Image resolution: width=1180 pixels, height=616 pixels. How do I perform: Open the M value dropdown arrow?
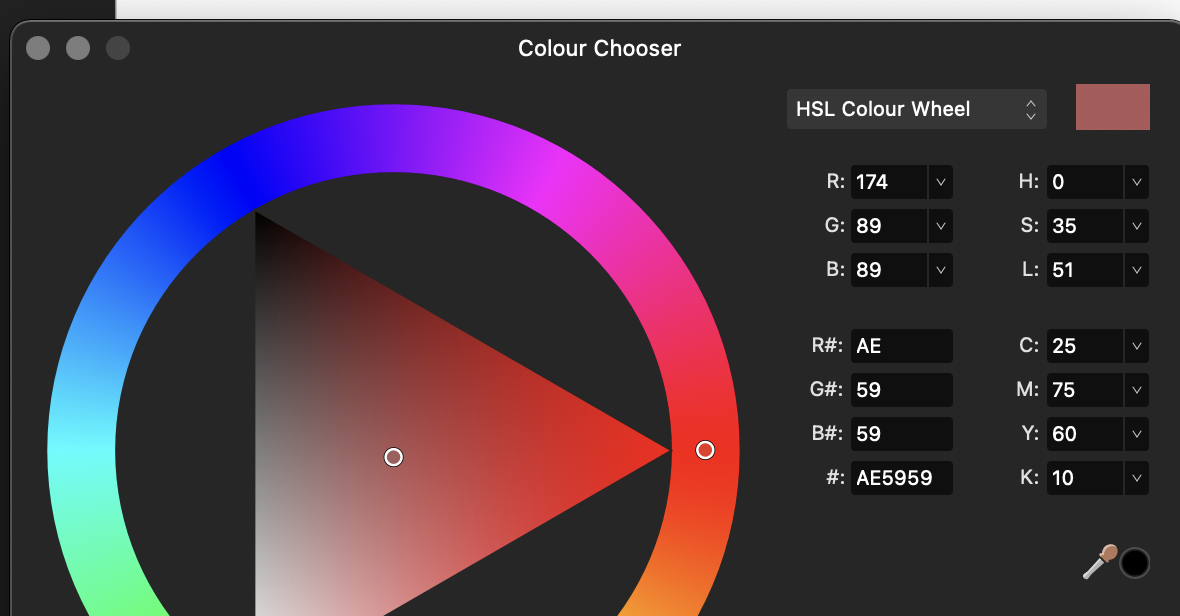1135,390
